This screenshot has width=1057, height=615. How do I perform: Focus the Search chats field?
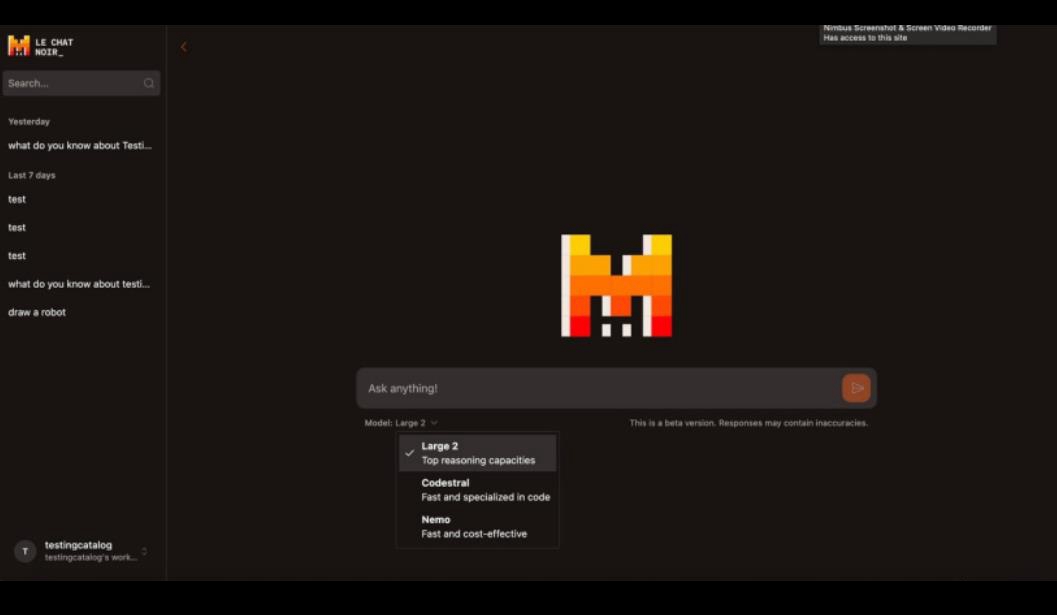(x=81, y=84)
